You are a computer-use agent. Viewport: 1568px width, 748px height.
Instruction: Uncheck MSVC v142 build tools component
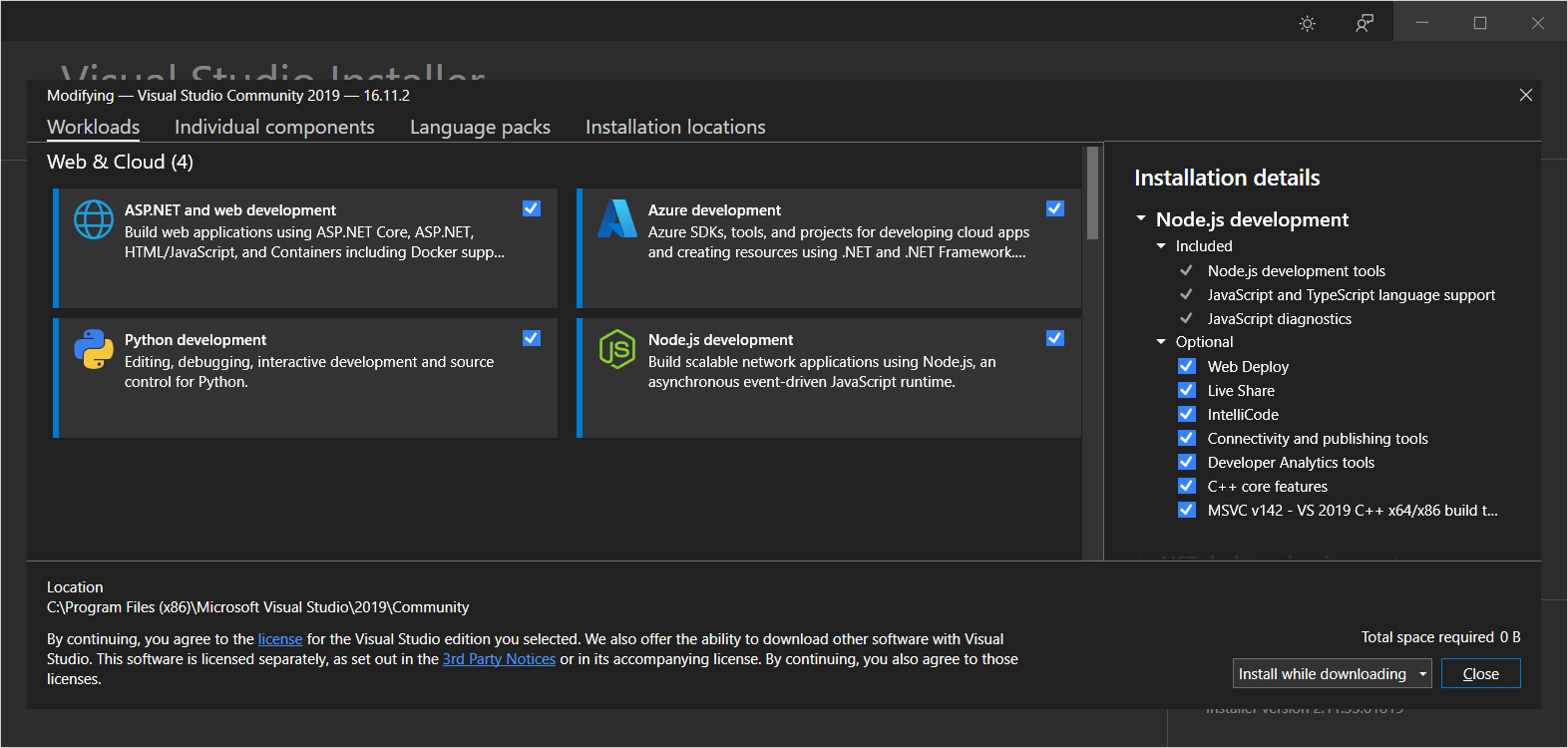(1187, 510)
